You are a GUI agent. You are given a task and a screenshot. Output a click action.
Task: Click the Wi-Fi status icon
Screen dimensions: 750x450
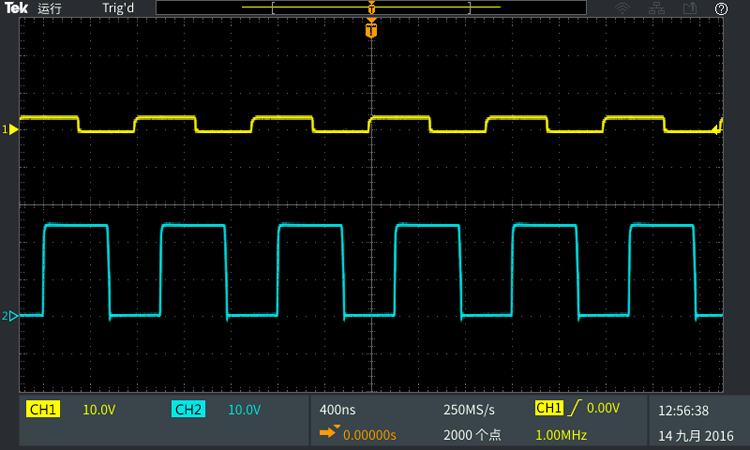pyautogui.click(x=622, y=8)
